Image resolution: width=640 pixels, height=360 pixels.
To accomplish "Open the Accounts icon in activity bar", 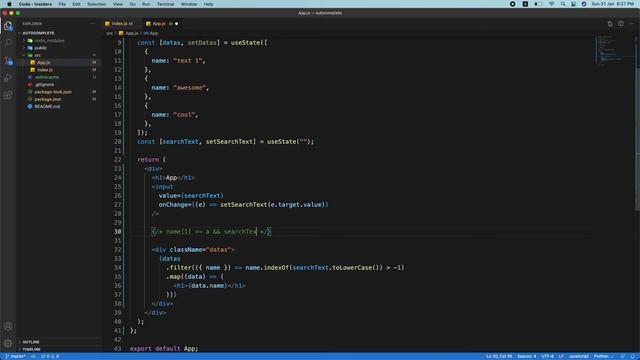I will pos(8,326).
